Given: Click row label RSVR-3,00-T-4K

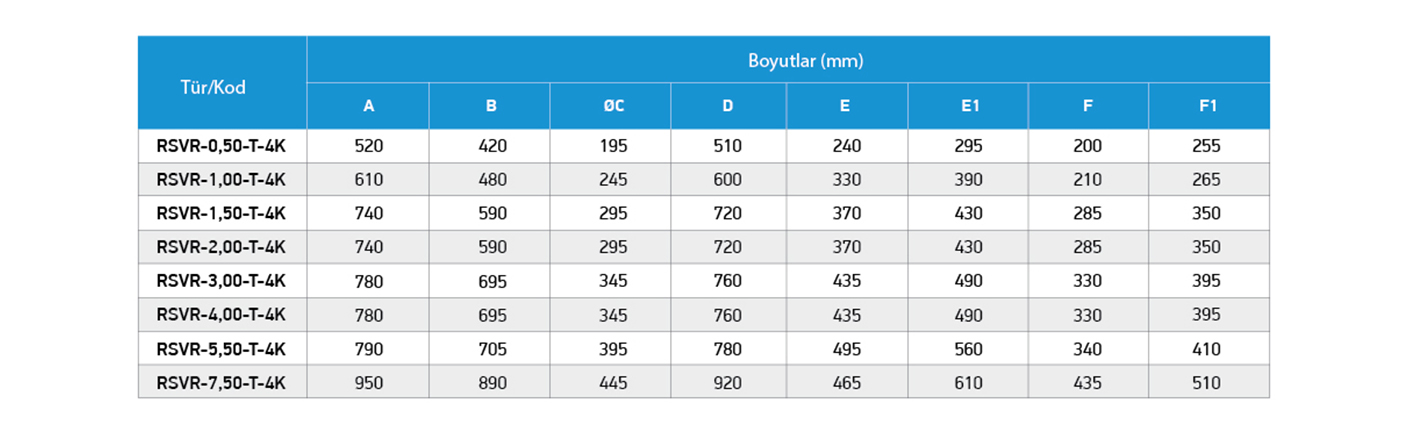Looking at the screenshot, I should [x=222, y=281].
